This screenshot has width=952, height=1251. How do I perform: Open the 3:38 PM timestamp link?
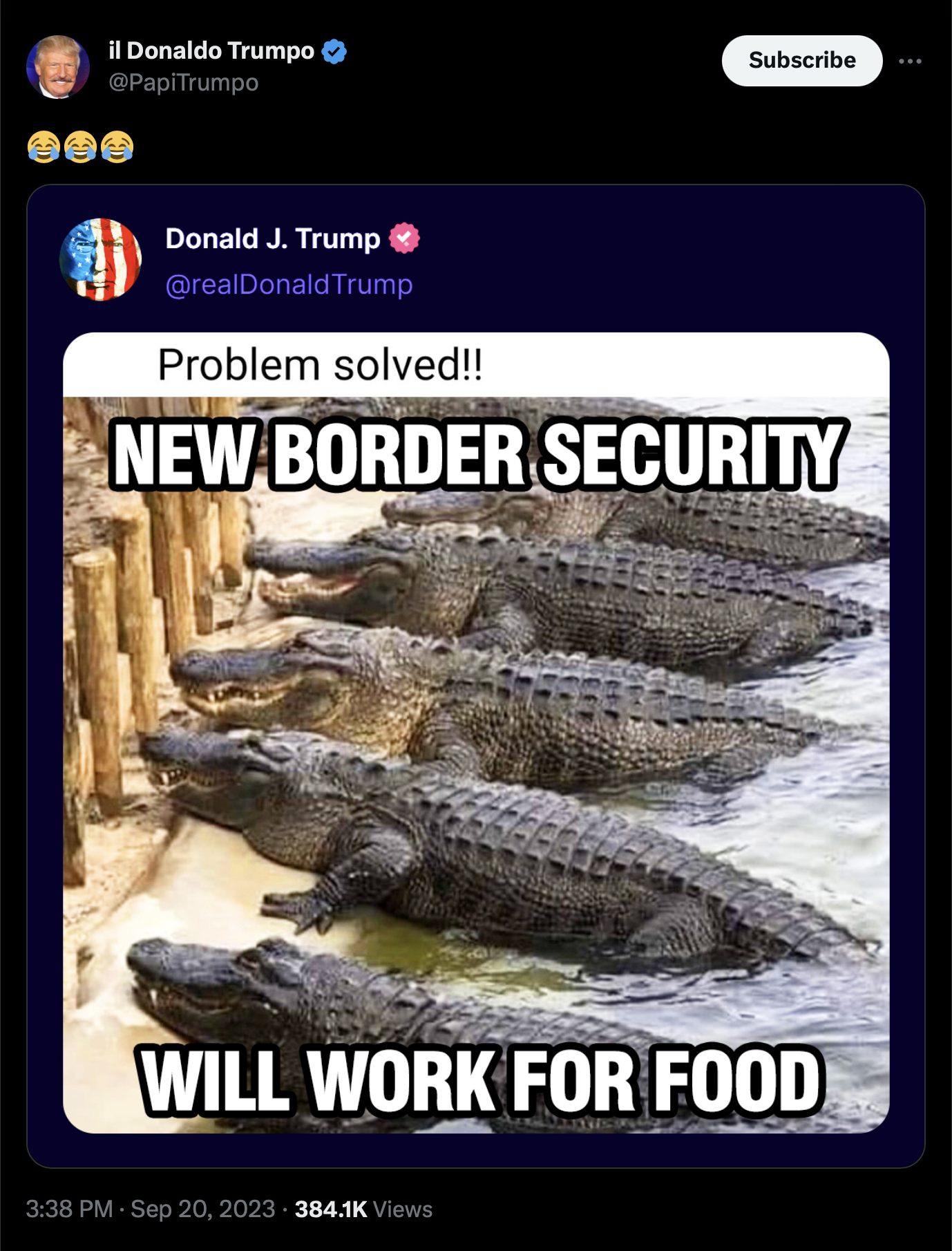click(x=69, y=1209)
